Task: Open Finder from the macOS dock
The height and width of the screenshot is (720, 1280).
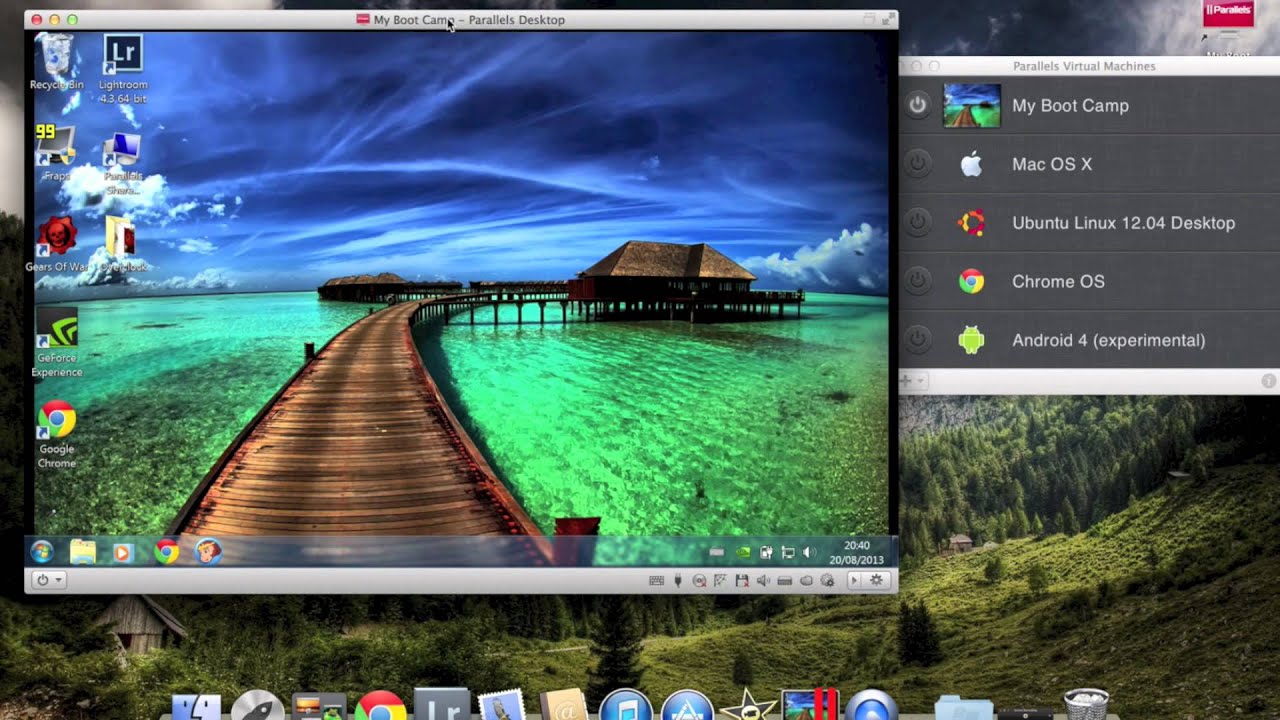Action: click(197, 706)
